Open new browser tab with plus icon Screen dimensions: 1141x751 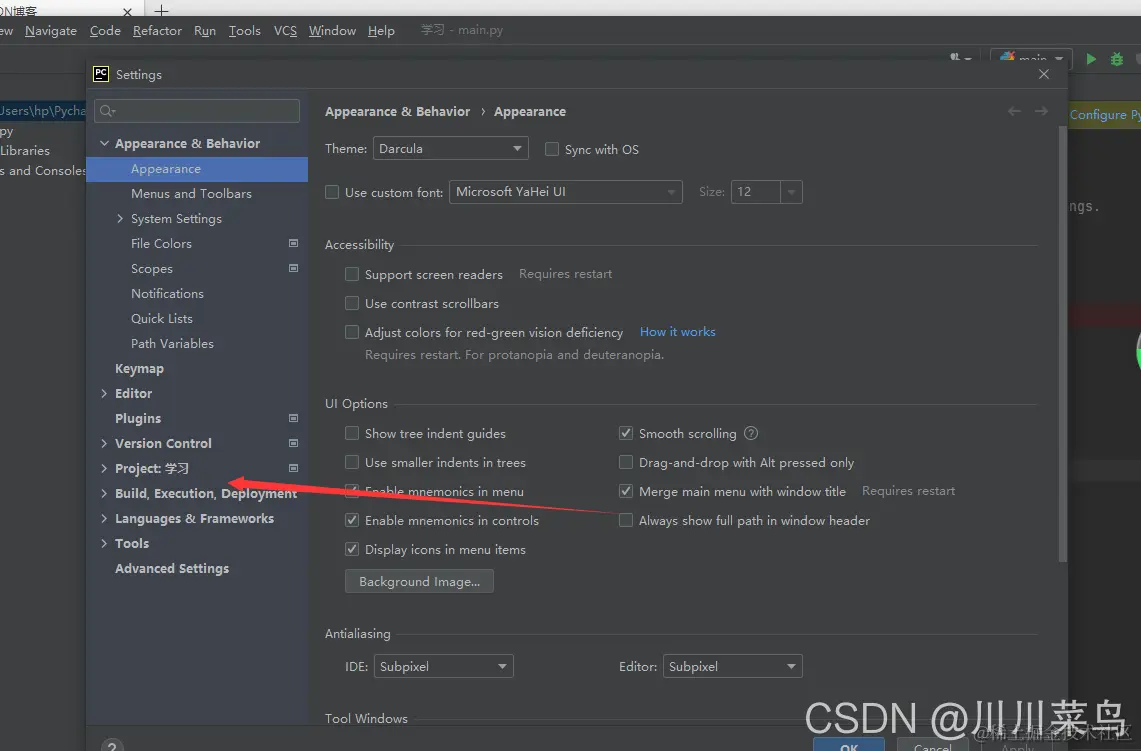point(162,10)
